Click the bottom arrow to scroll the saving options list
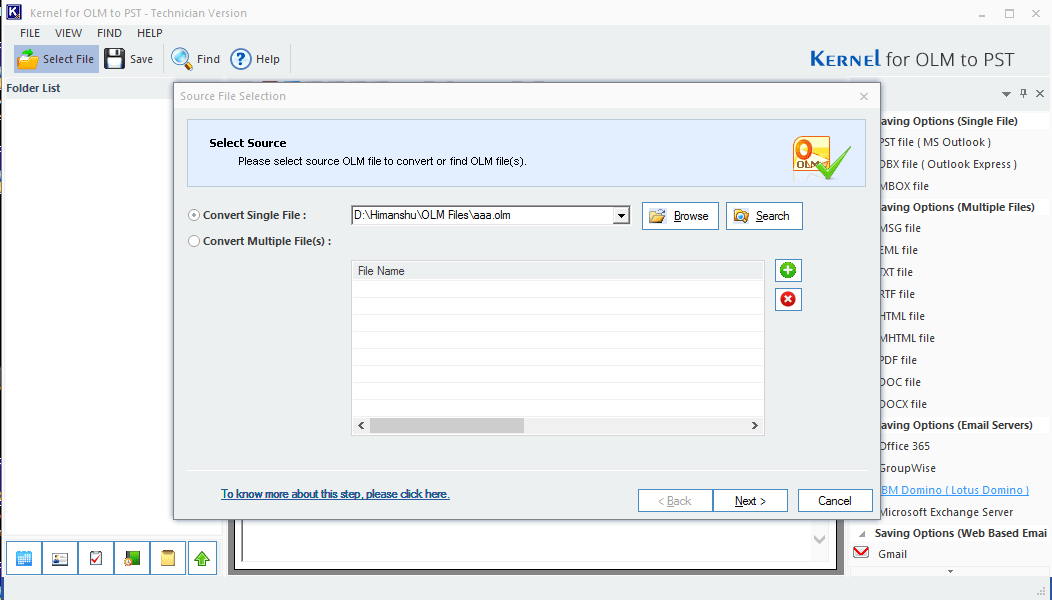 pos(950,571)
